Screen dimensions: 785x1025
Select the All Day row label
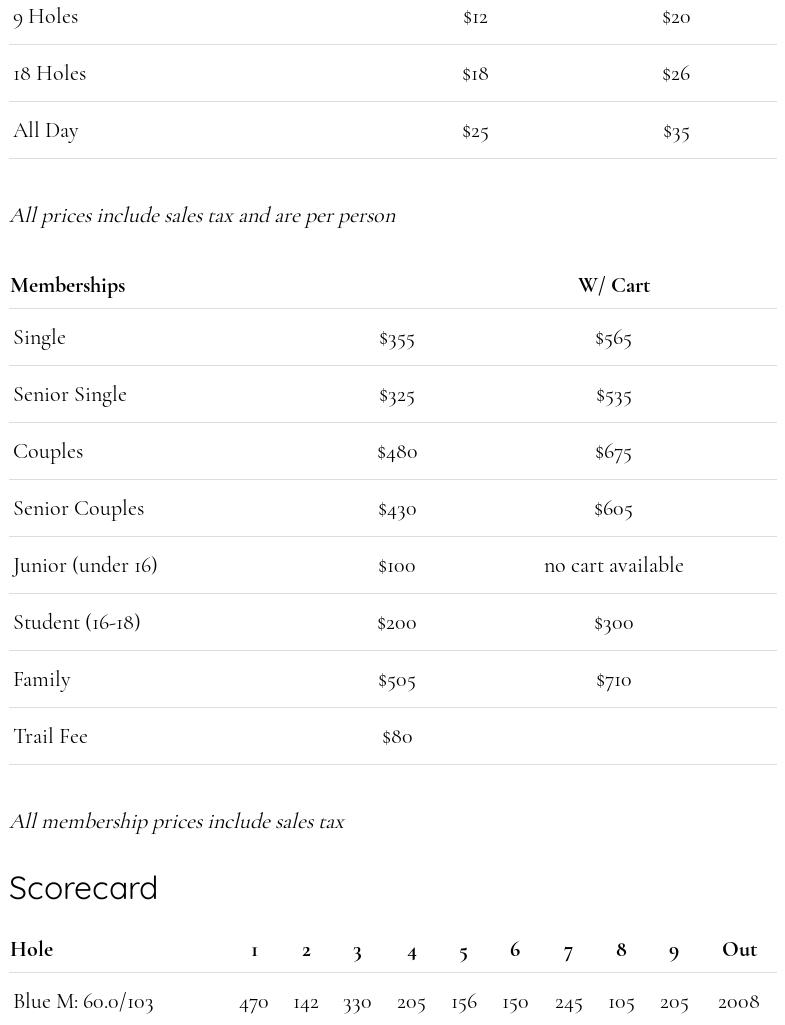(x=46, y=131)
